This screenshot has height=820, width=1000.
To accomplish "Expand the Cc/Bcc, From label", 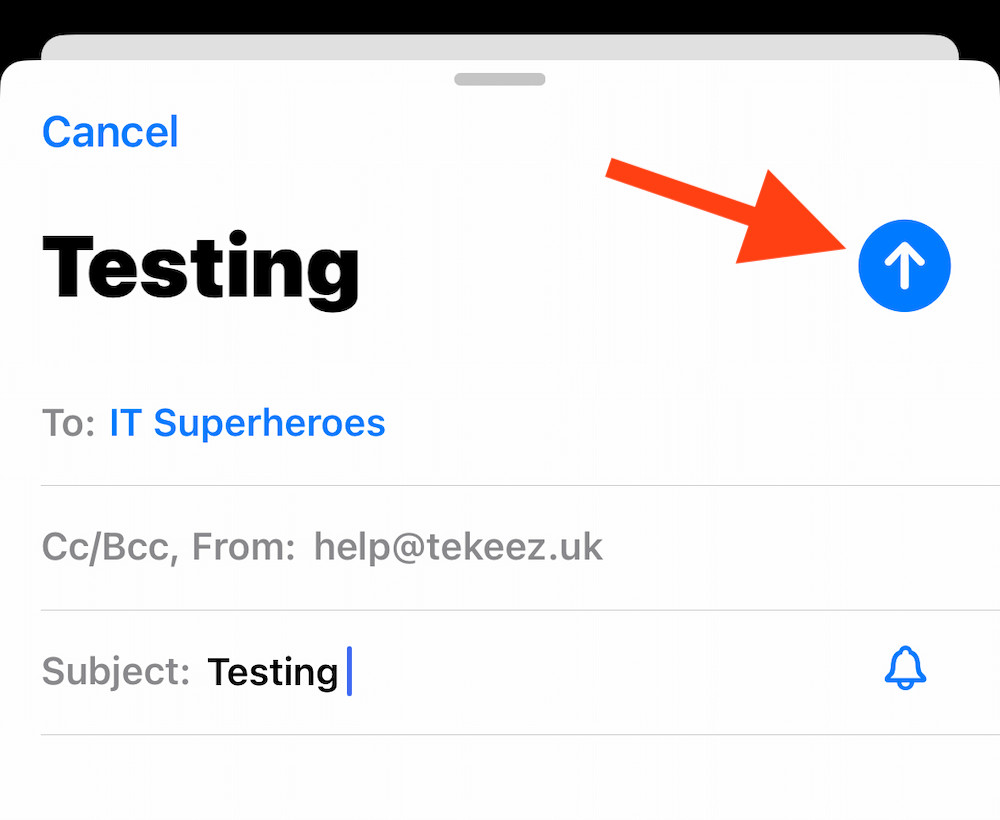I will click(x=168, y=547).
